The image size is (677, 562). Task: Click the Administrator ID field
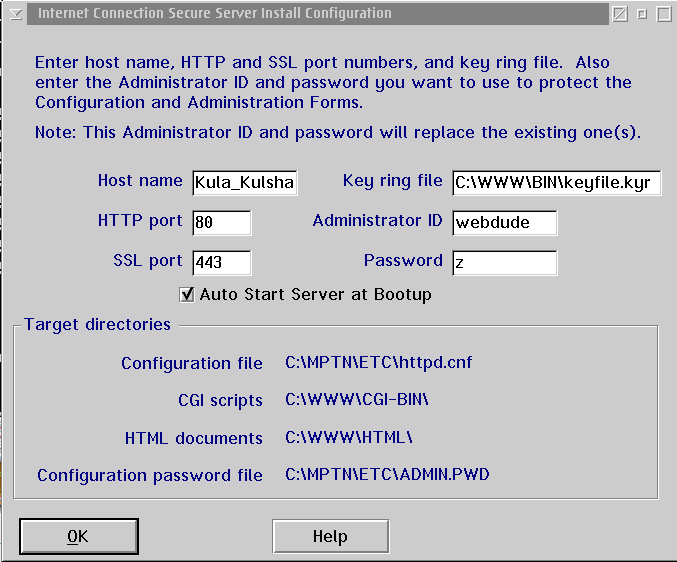(x=504, y=222)
